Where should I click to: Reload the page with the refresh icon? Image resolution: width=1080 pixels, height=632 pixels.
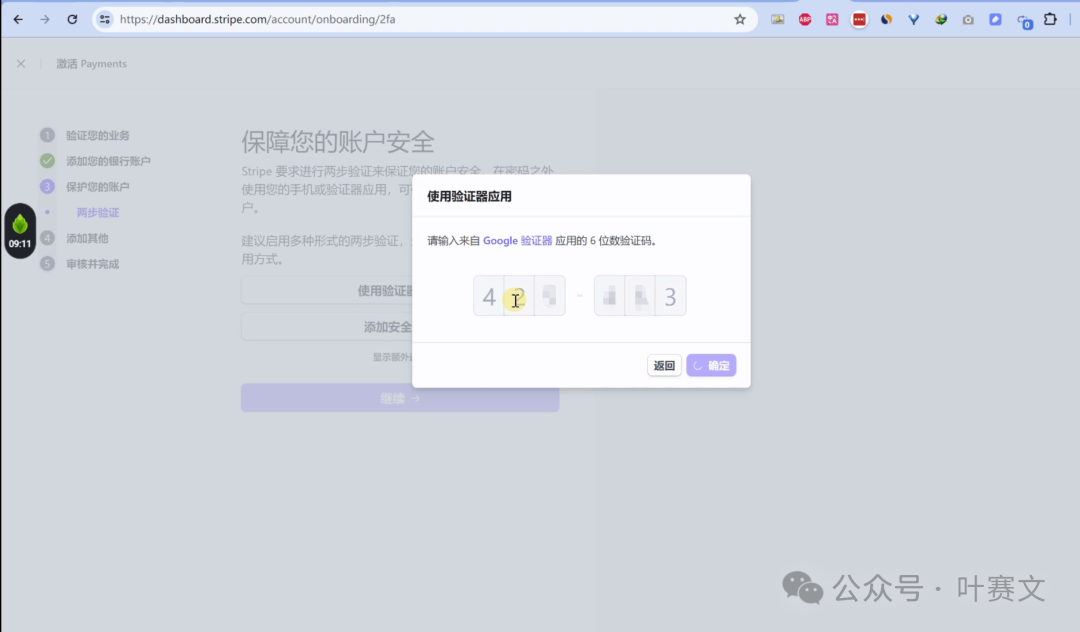click(72, 19)
